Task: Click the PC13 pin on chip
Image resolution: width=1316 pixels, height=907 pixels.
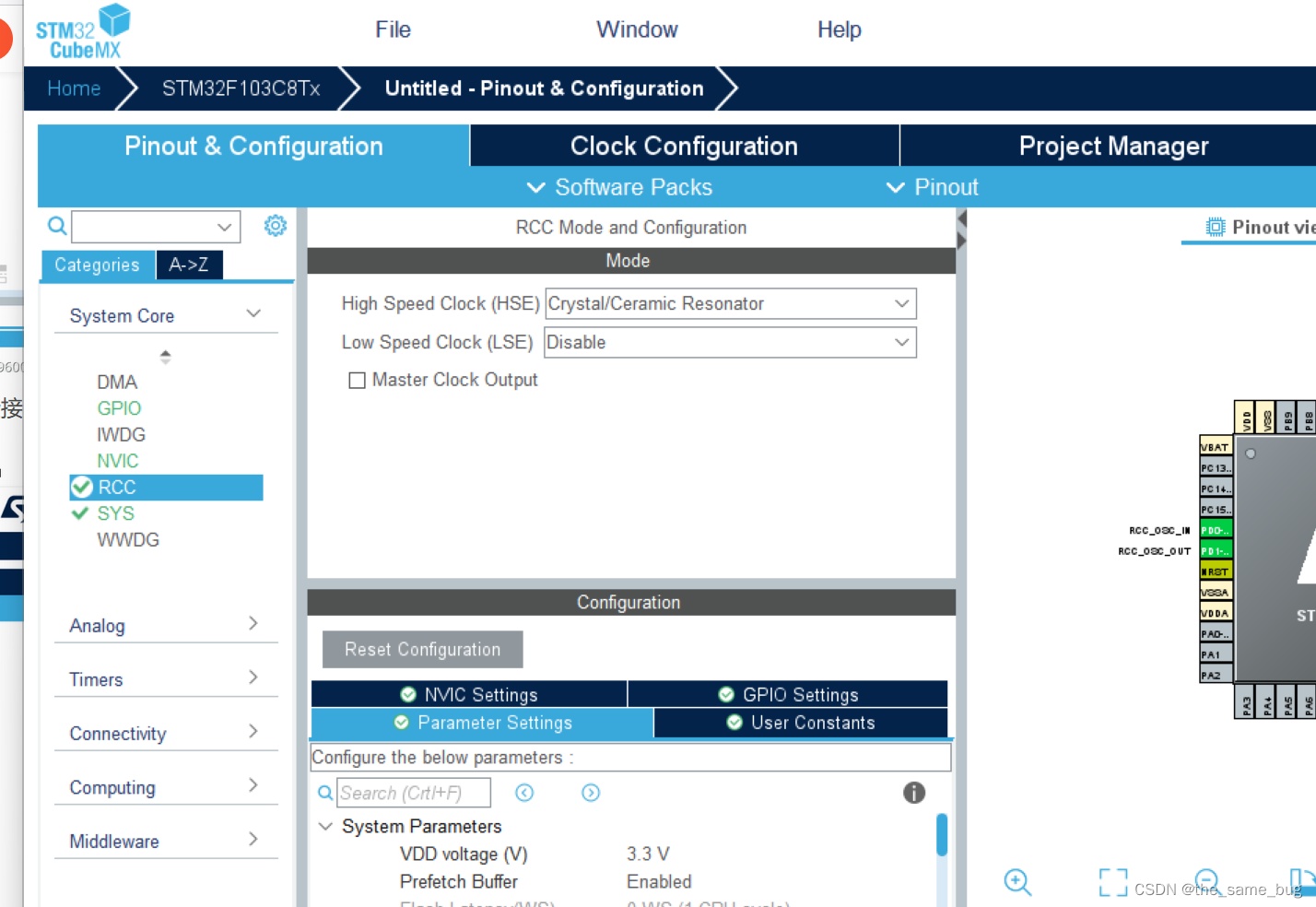Action: tap(1216, 468)
